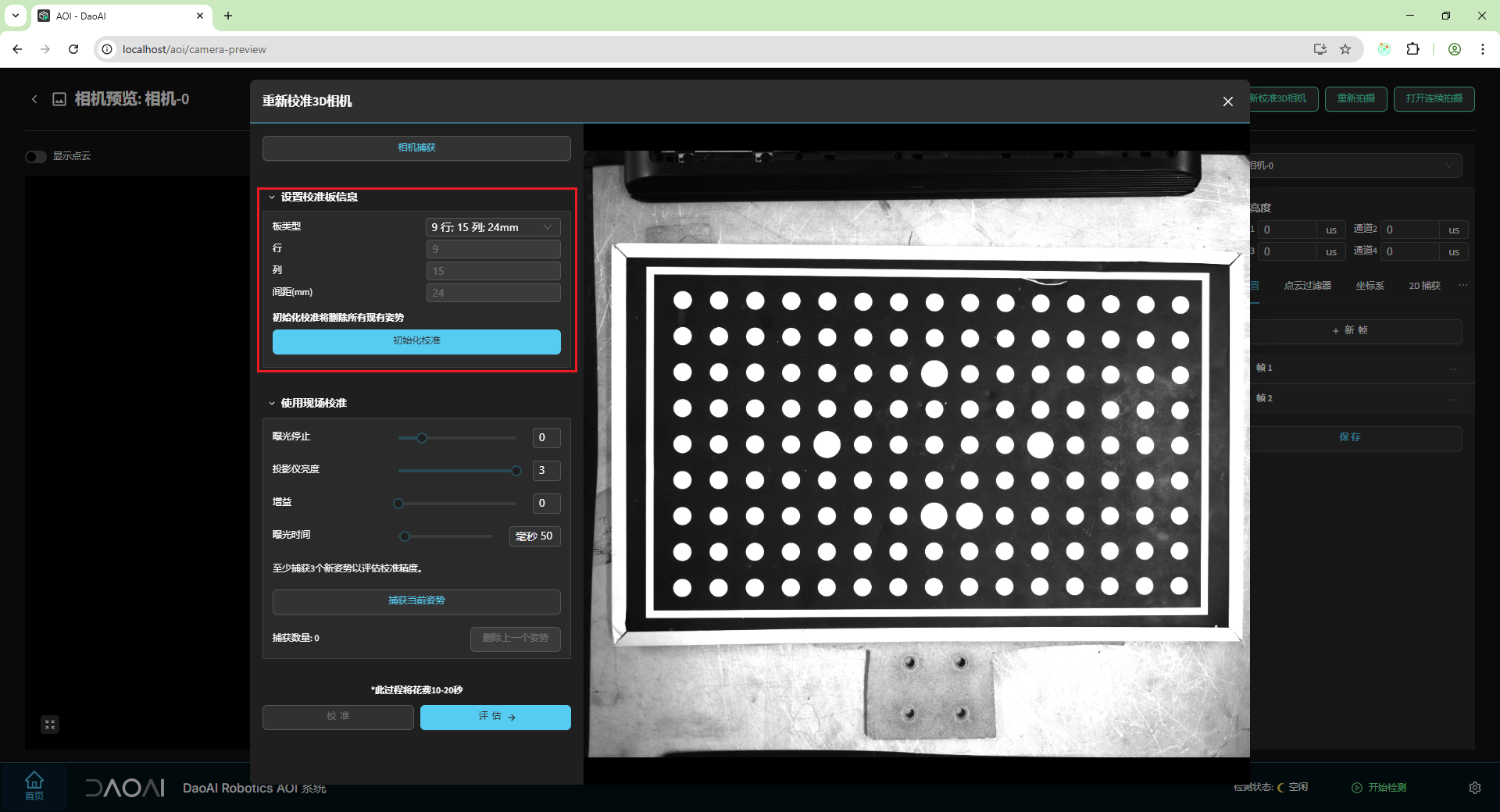The height and width of the screenshot is (812, 1500).
Task: Reload the page
Action: (73, 49)
